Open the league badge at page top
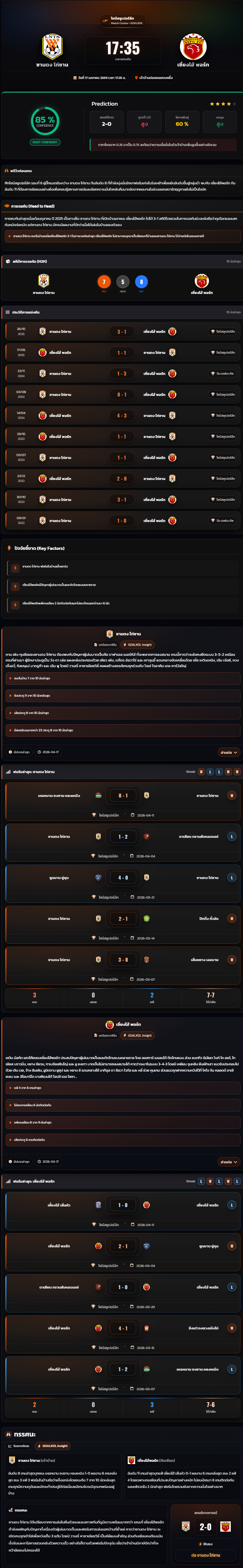 tap(122, 21)
